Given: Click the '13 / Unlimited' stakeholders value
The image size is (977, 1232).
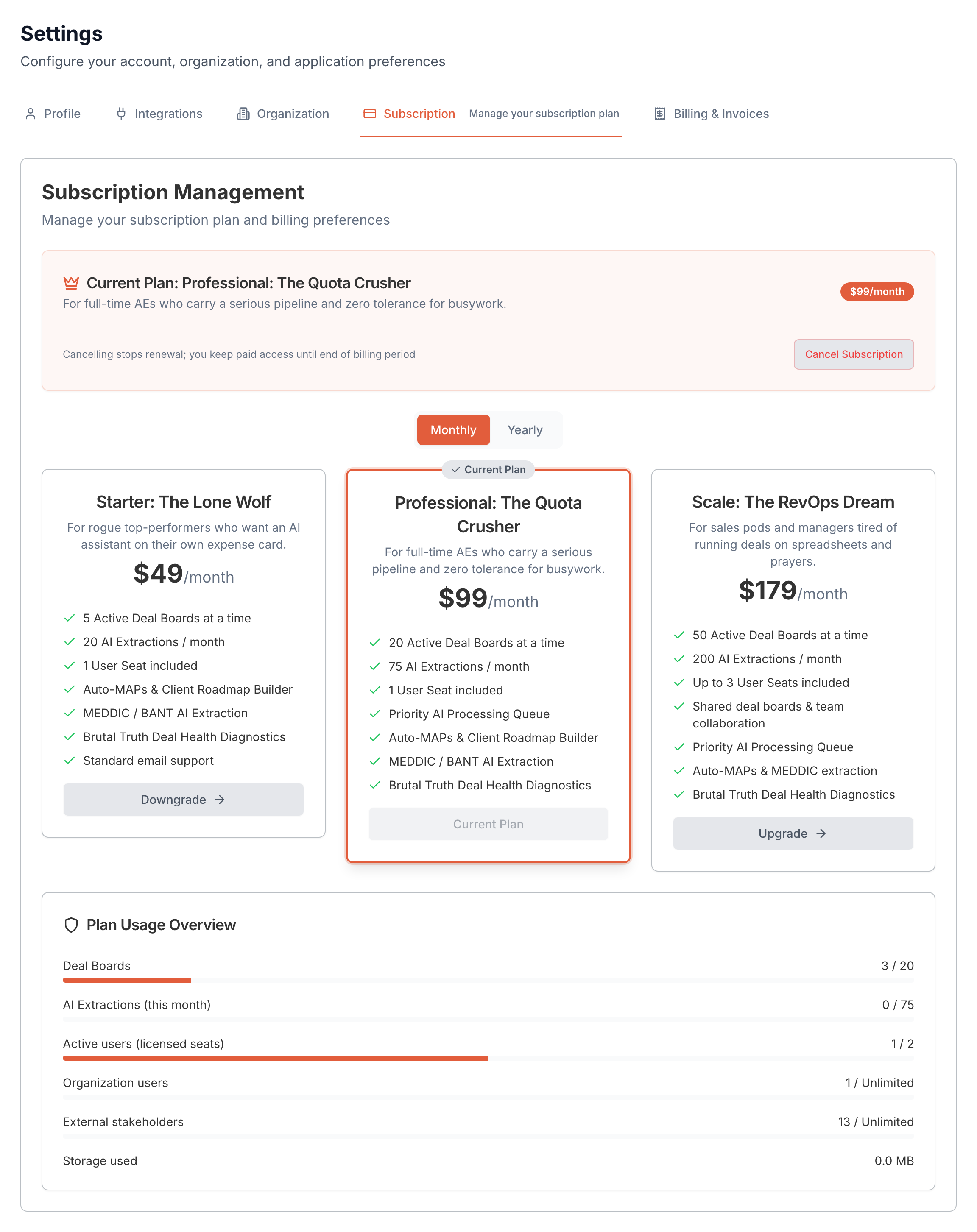Looking at the screenshot, I should click(876, 1122).
